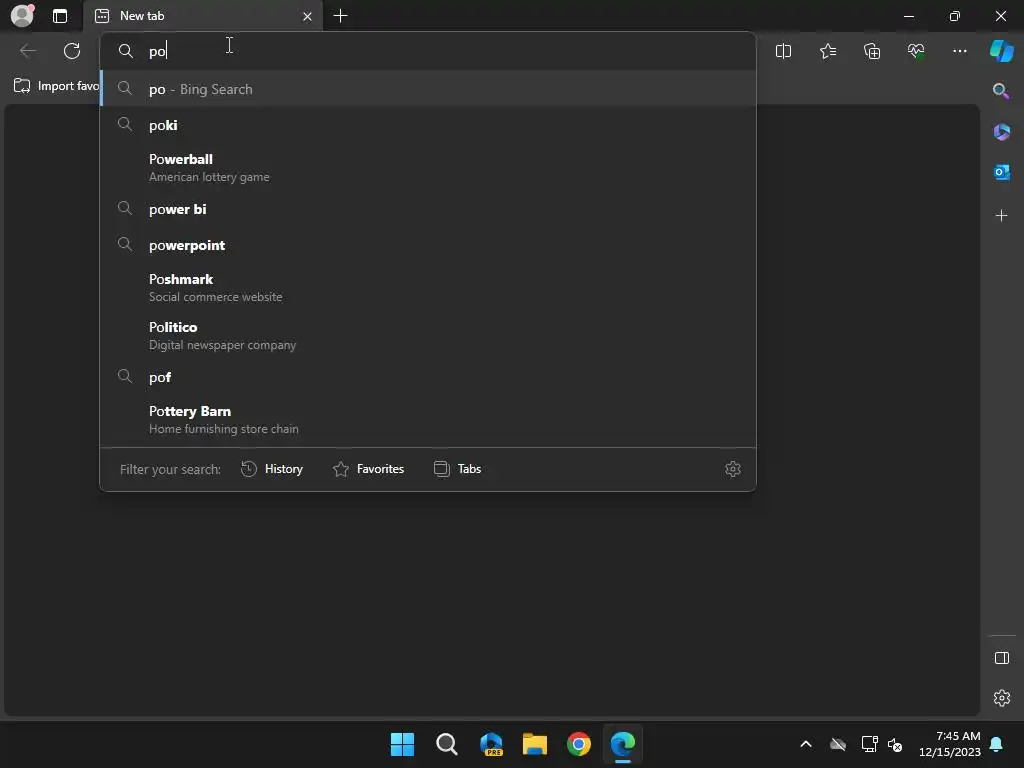Select the 'power bi' suggestion

428,209
